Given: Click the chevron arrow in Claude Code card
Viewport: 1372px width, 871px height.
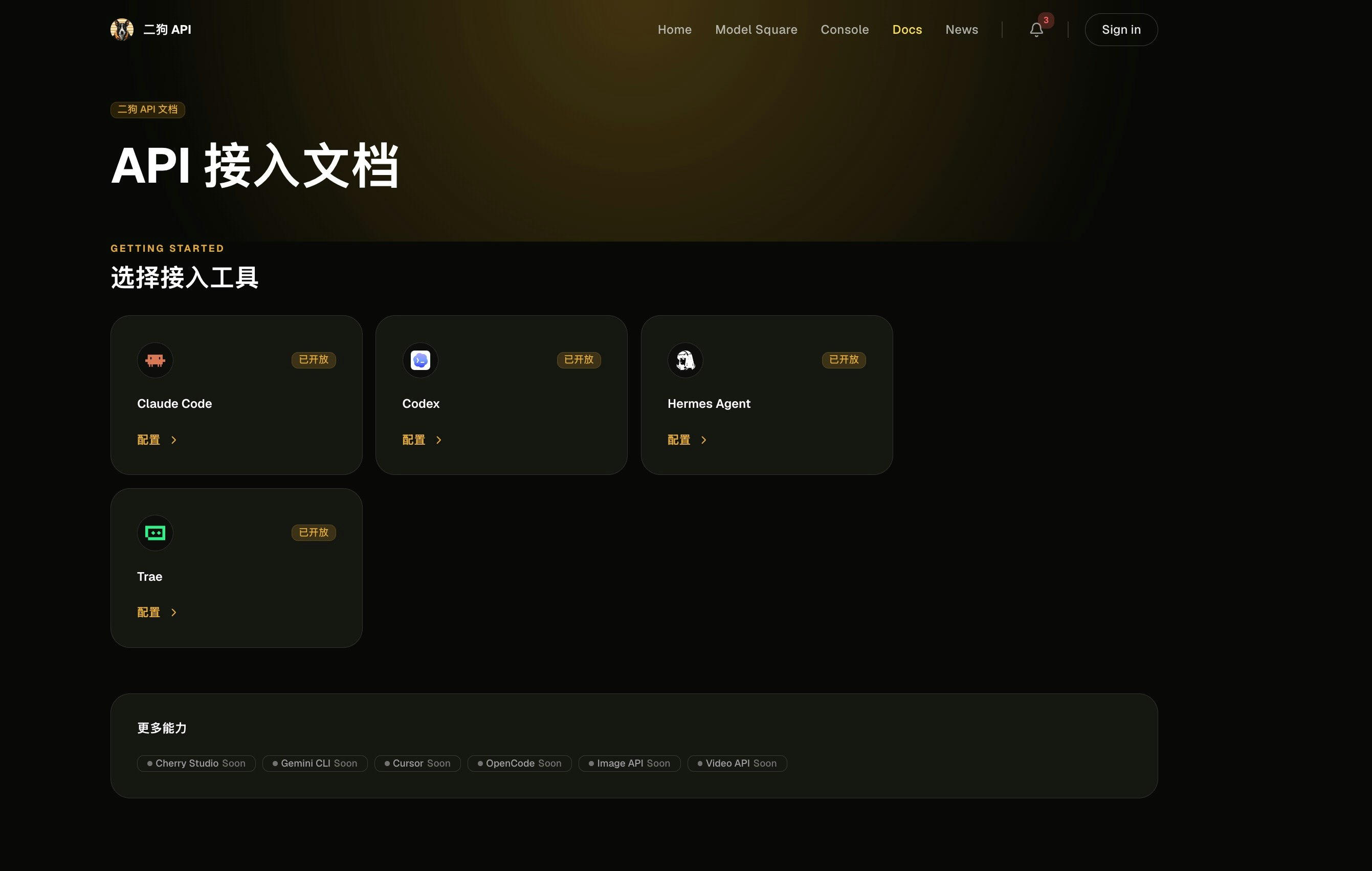Looking at the screenshot, I should click(x=174, y=440).
